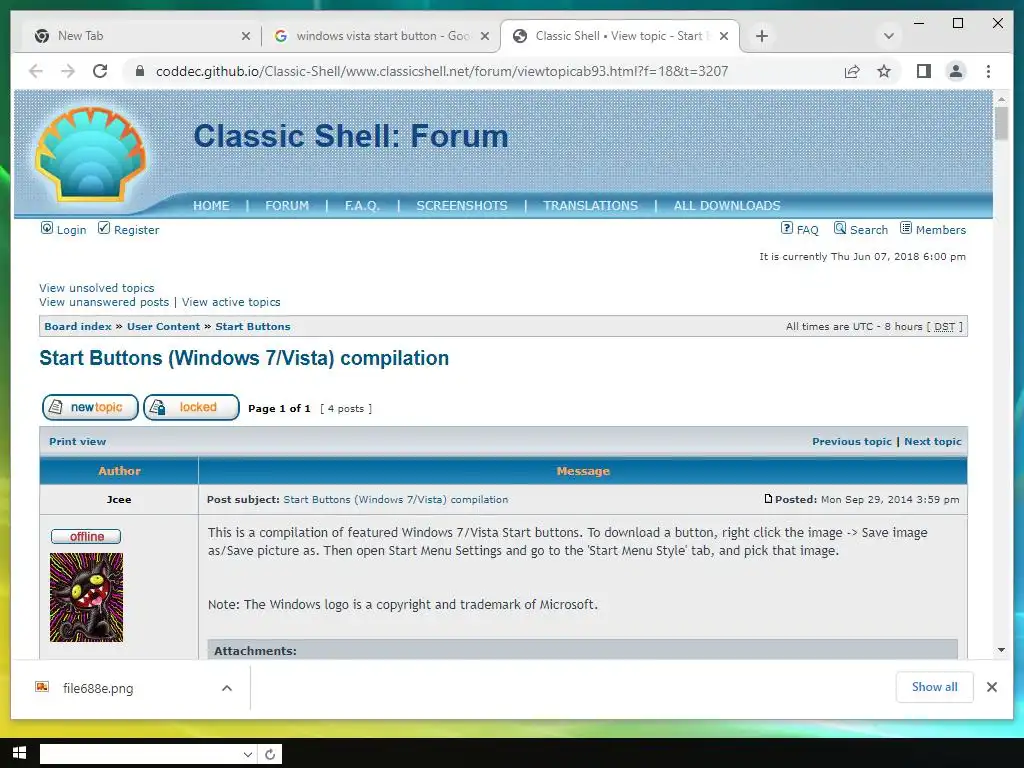Open the ALL DOWNLOADS navigation item
Screen dimensions: 1024x768
pyautogui.click(x=727, y=206)
